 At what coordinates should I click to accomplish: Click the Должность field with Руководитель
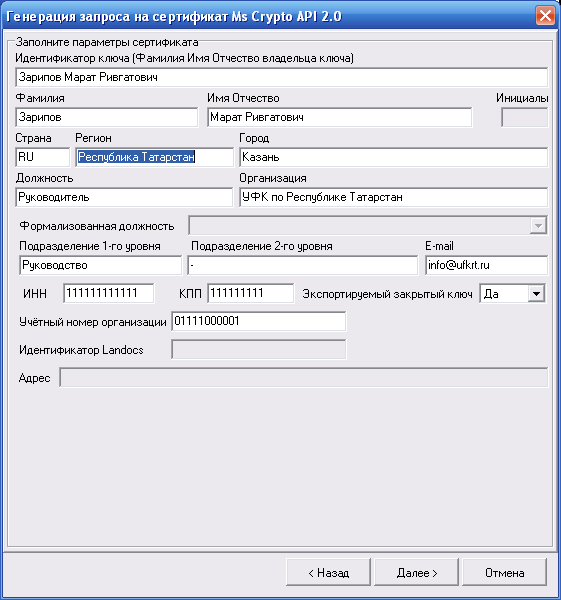tap(124, 197)
